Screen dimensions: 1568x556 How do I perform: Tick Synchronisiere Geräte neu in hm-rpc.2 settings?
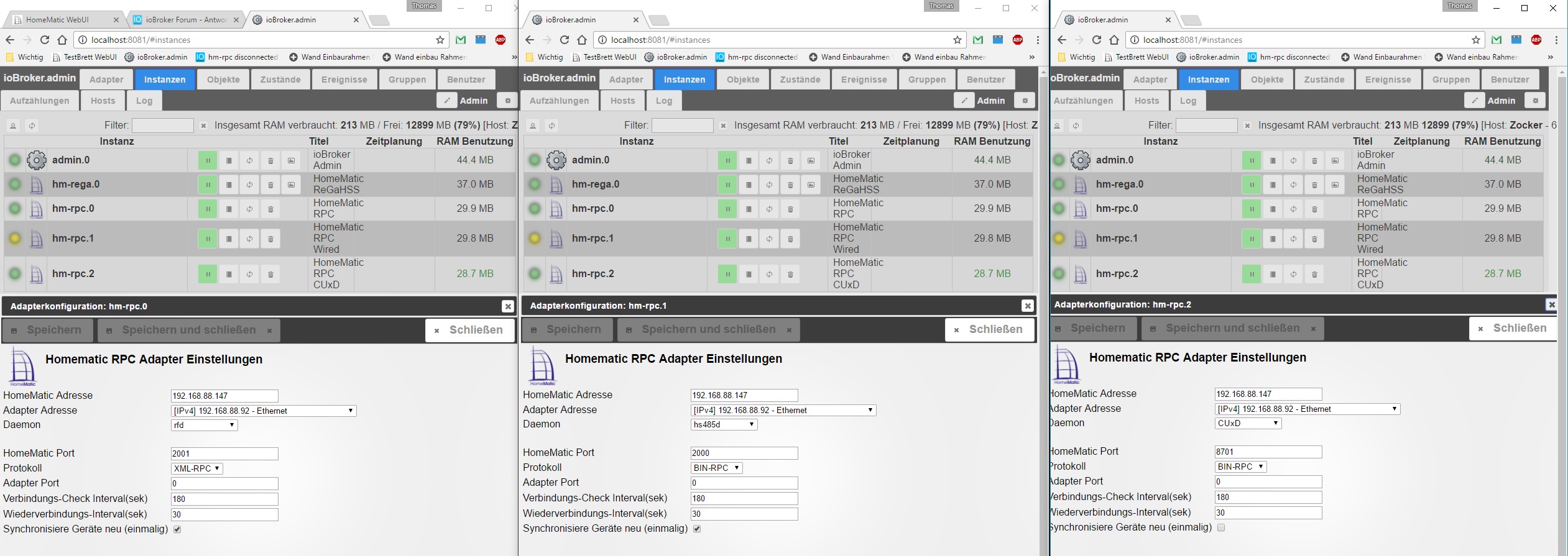[1221, 527]
